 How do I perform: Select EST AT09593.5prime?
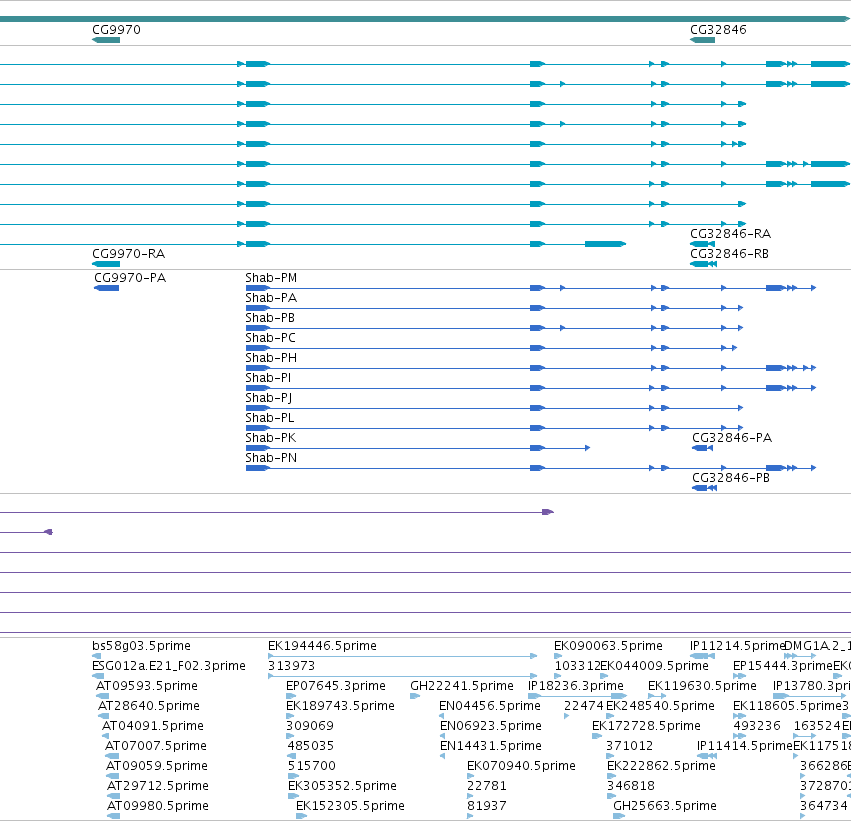[x=147, y=686]
